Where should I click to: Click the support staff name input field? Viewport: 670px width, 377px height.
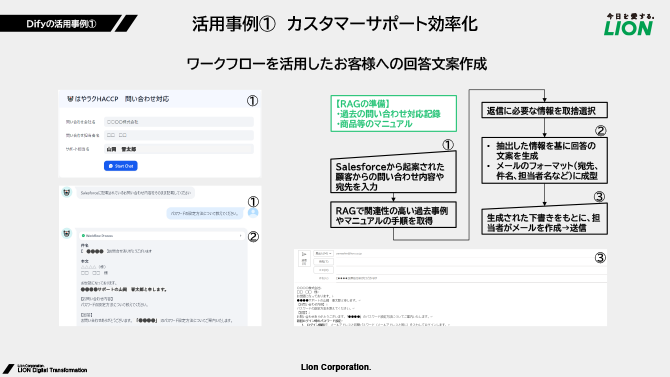(x=179, y=149)
